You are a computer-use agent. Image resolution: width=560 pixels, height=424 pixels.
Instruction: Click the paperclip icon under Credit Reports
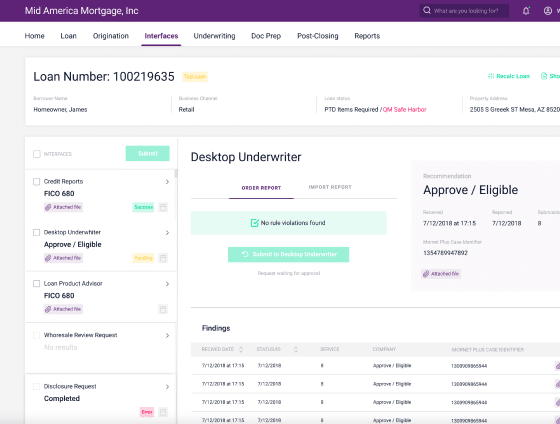click(x=48, y=207)
